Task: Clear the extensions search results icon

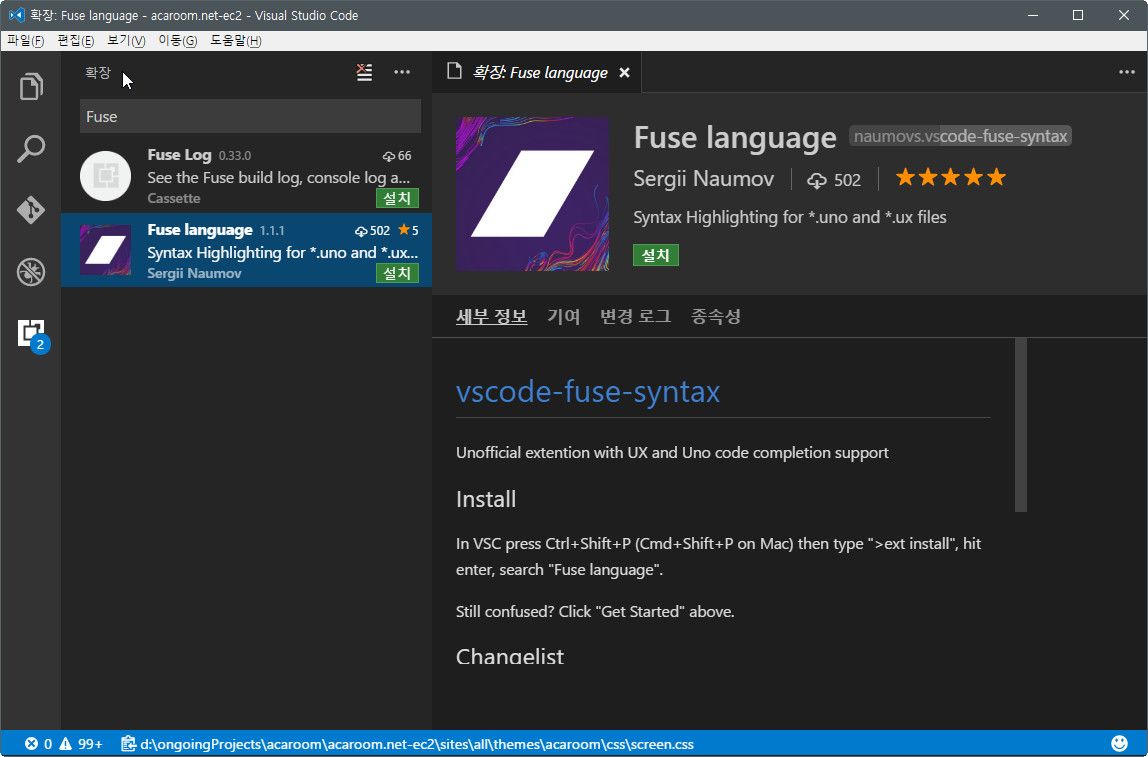Action: click(x=364, y=72)
